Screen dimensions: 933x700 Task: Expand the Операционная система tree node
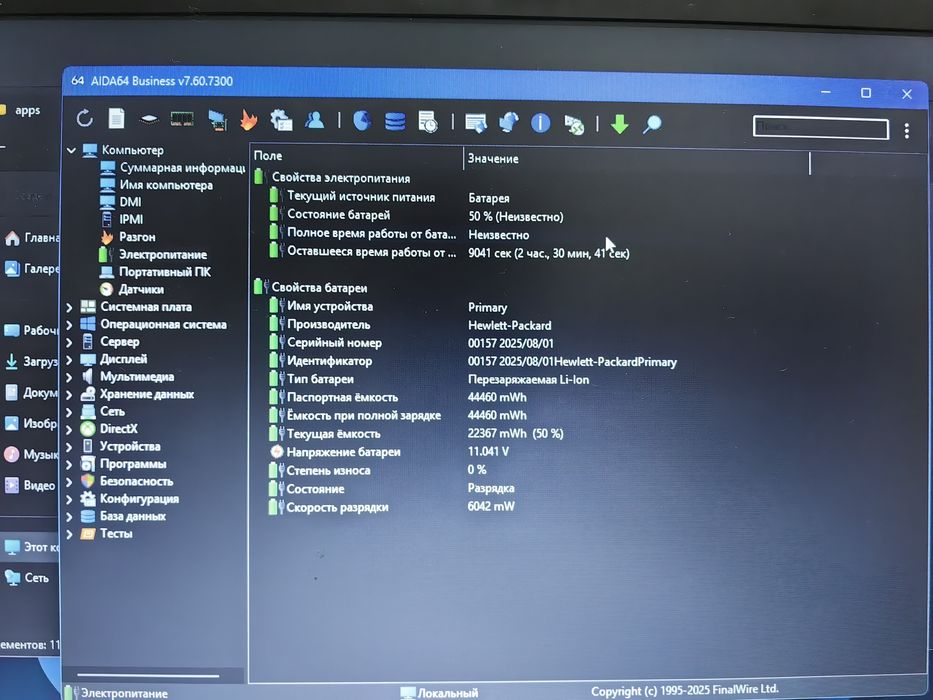click(70, 325)
